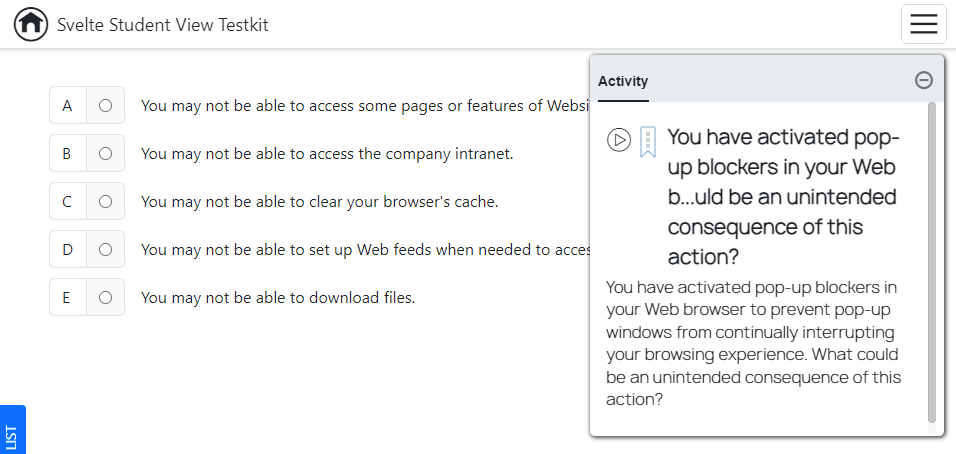
Task: Click the letter E option label
Action: point(68,297)
